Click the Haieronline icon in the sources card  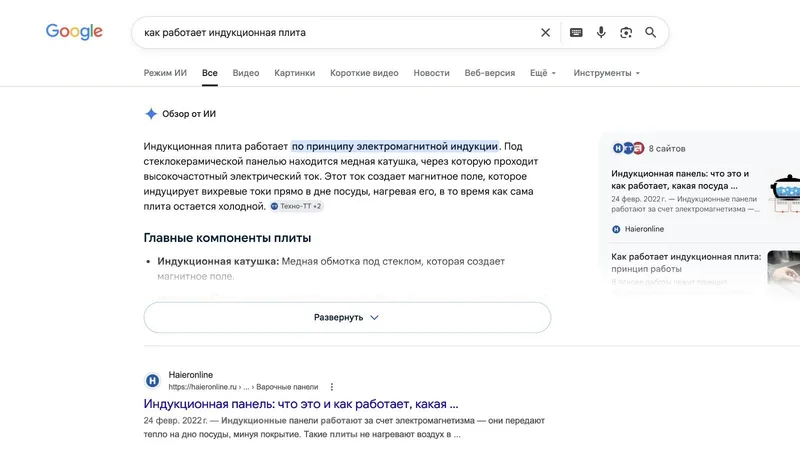[x=616, y=229]
